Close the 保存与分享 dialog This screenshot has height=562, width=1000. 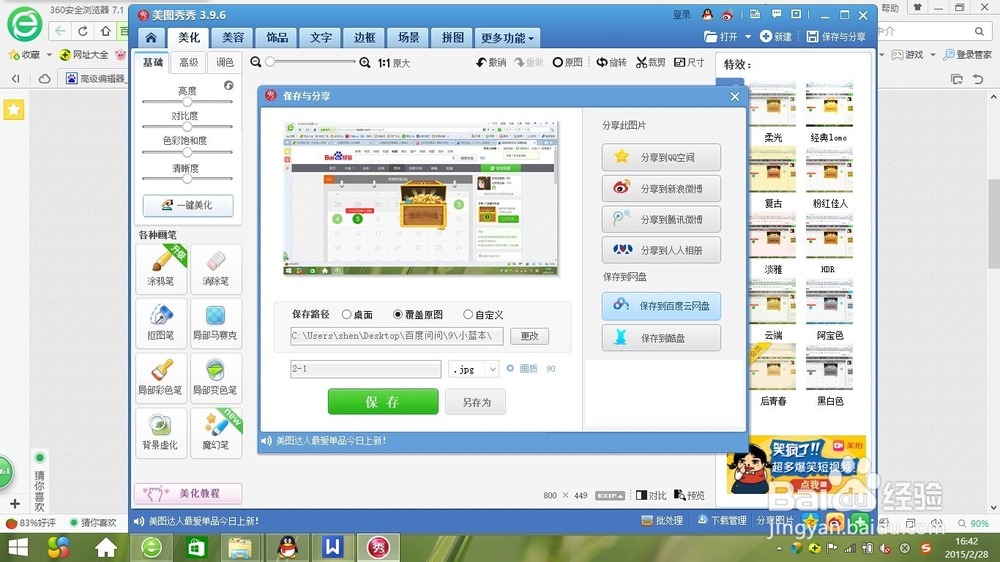(735, 96)
